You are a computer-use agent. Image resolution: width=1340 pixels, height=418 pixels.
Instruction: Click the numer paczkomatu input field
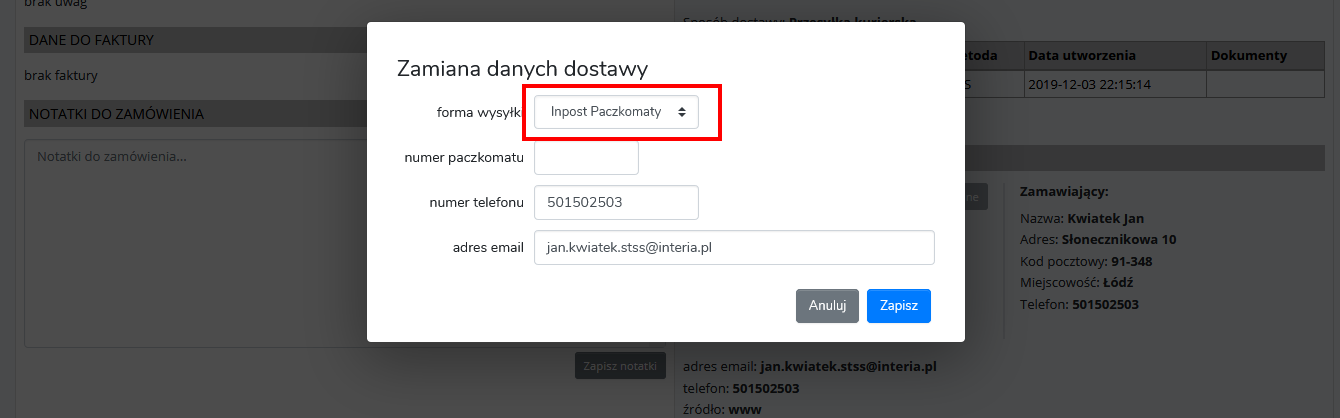click(586, 157)
